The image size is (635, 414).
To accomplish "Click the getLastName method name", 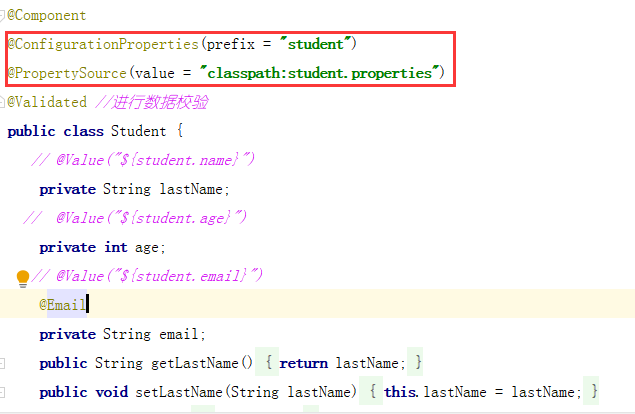I will [194, 363].
